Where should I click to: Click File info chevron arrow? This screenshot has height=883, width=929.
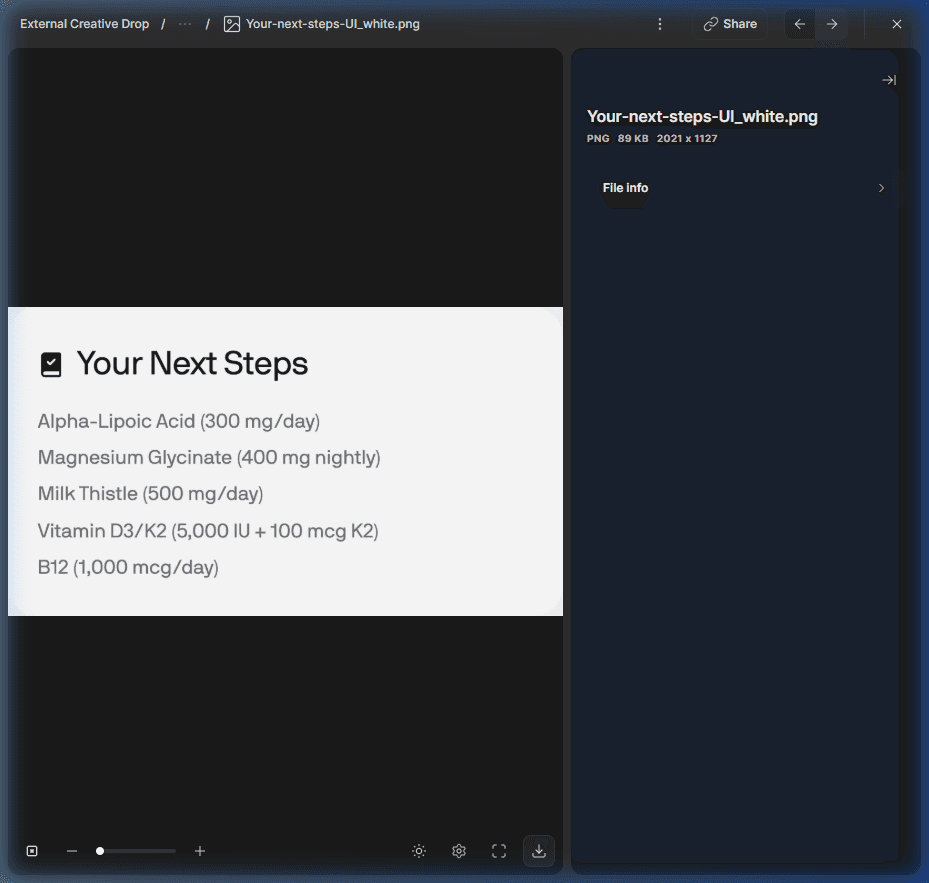point(881,188)
